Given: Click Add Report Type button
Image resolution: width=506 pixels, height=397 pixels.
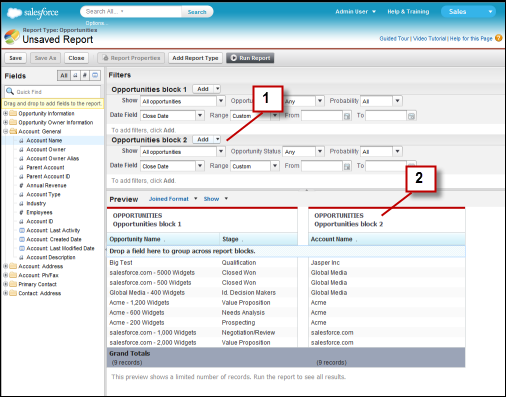Looking at the screenshot, I should pos(195,58).
